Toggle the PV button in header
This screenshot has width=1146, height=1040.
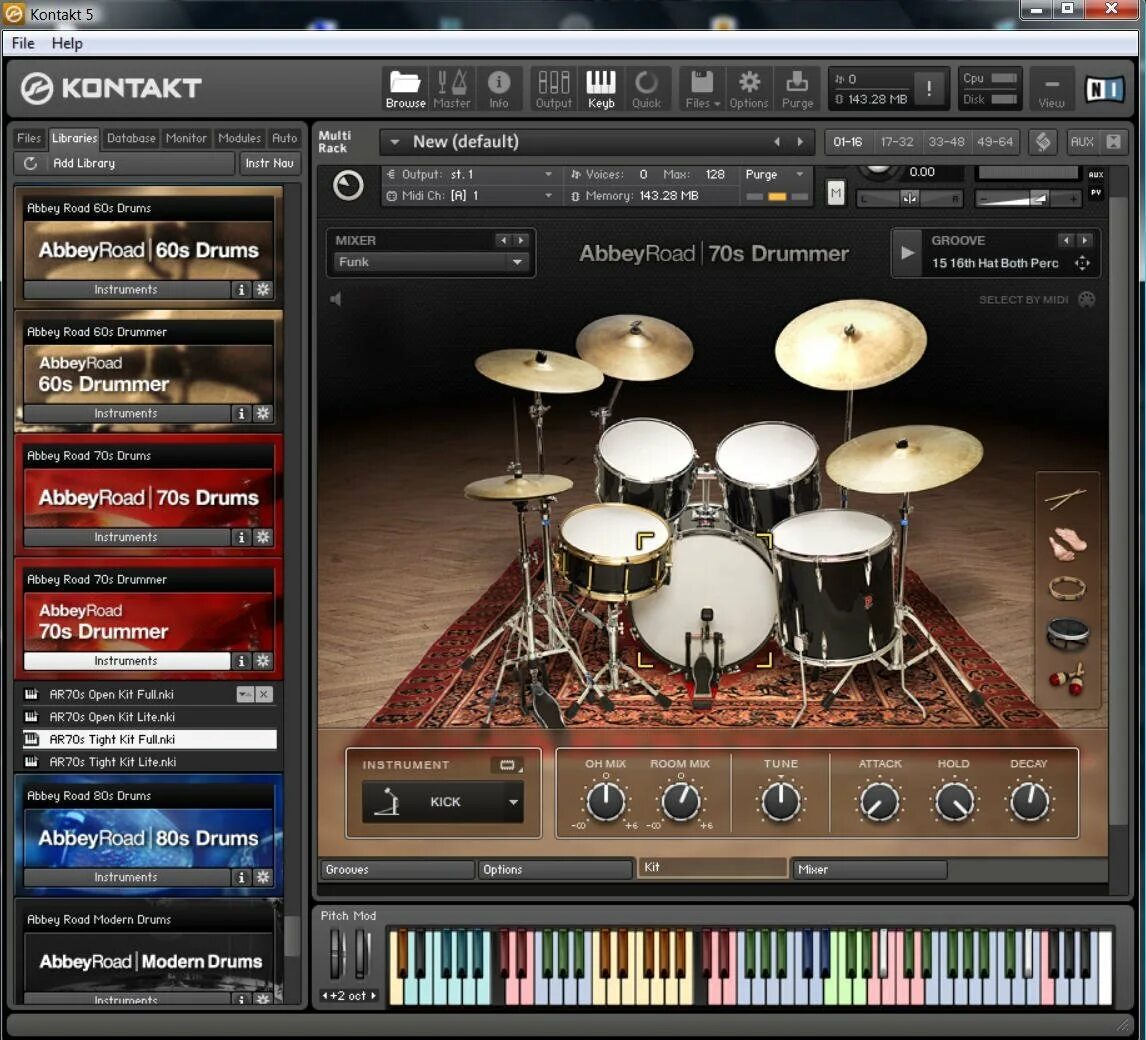[x=1096, y=192]
